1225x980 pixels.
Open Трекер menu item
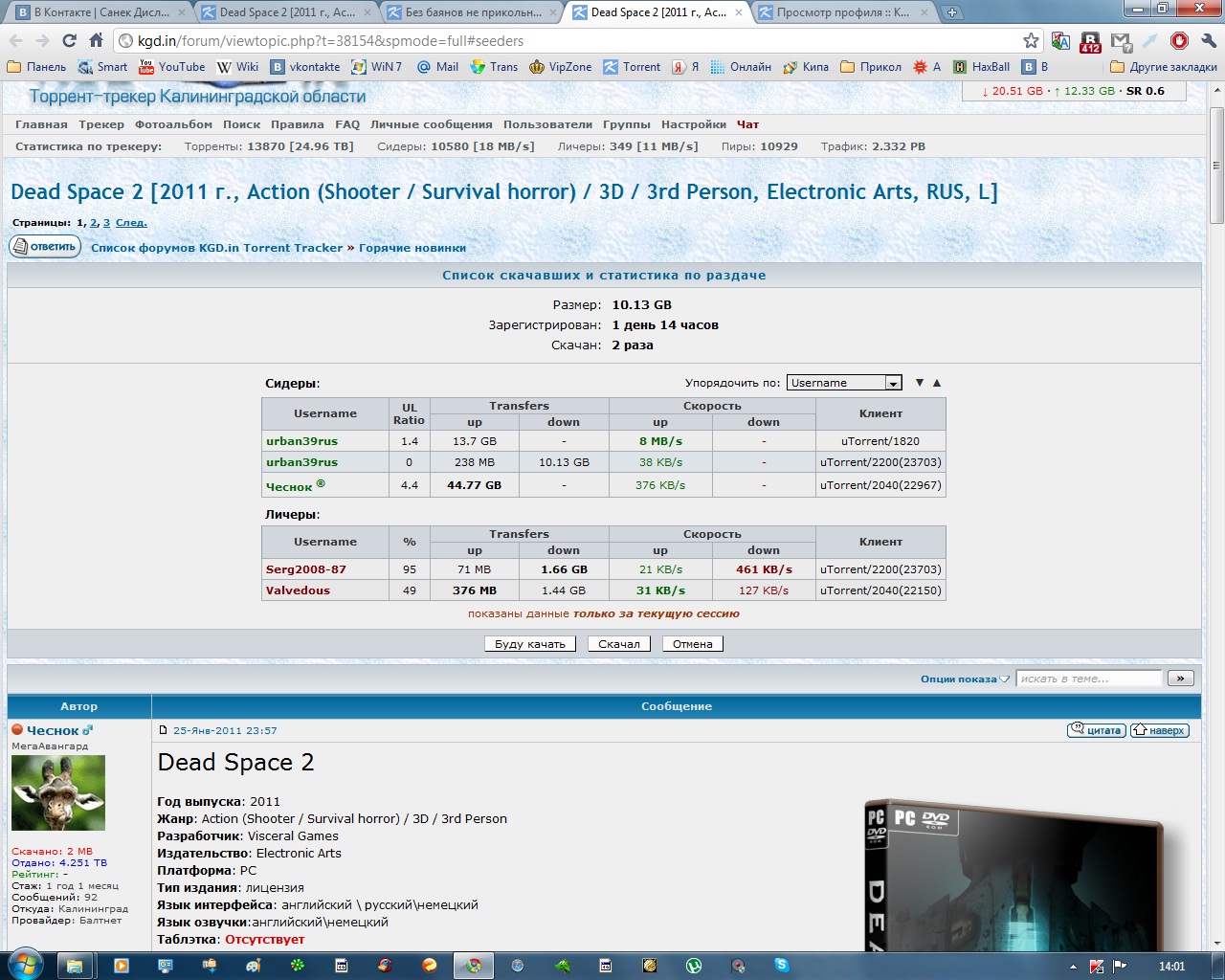(x=101, y=124)
